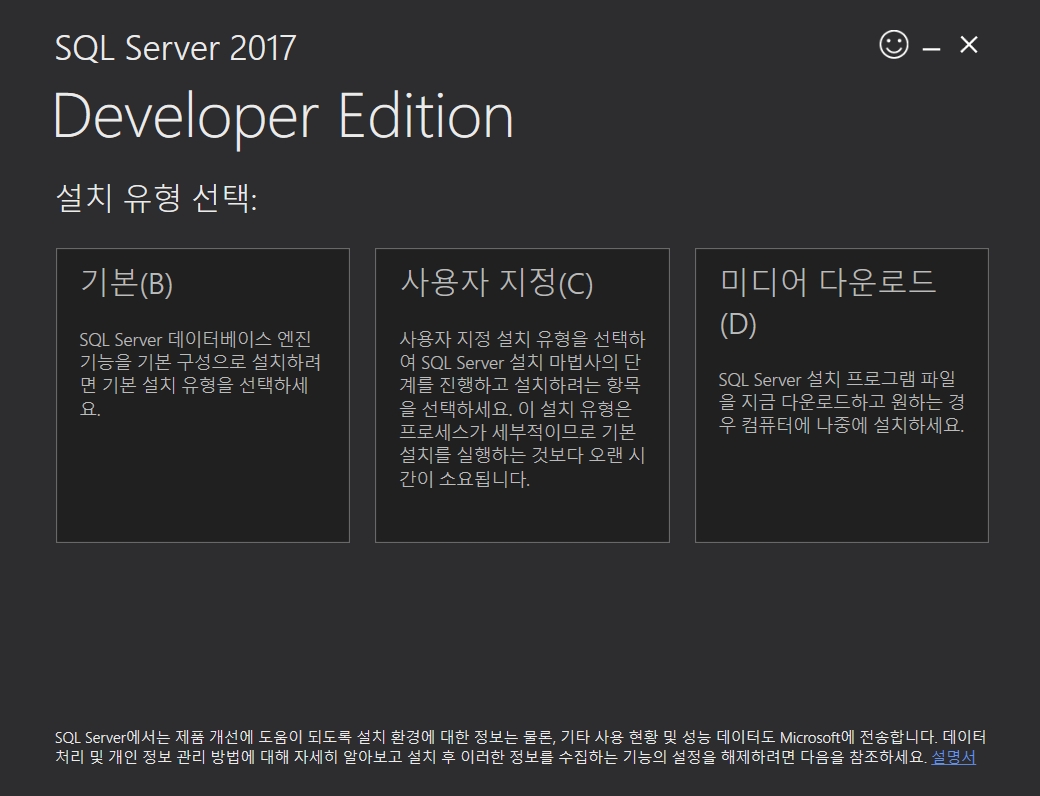1040x796 pixels.
Task: Minimize the SQL Server installer window
Action: (931, 48)
